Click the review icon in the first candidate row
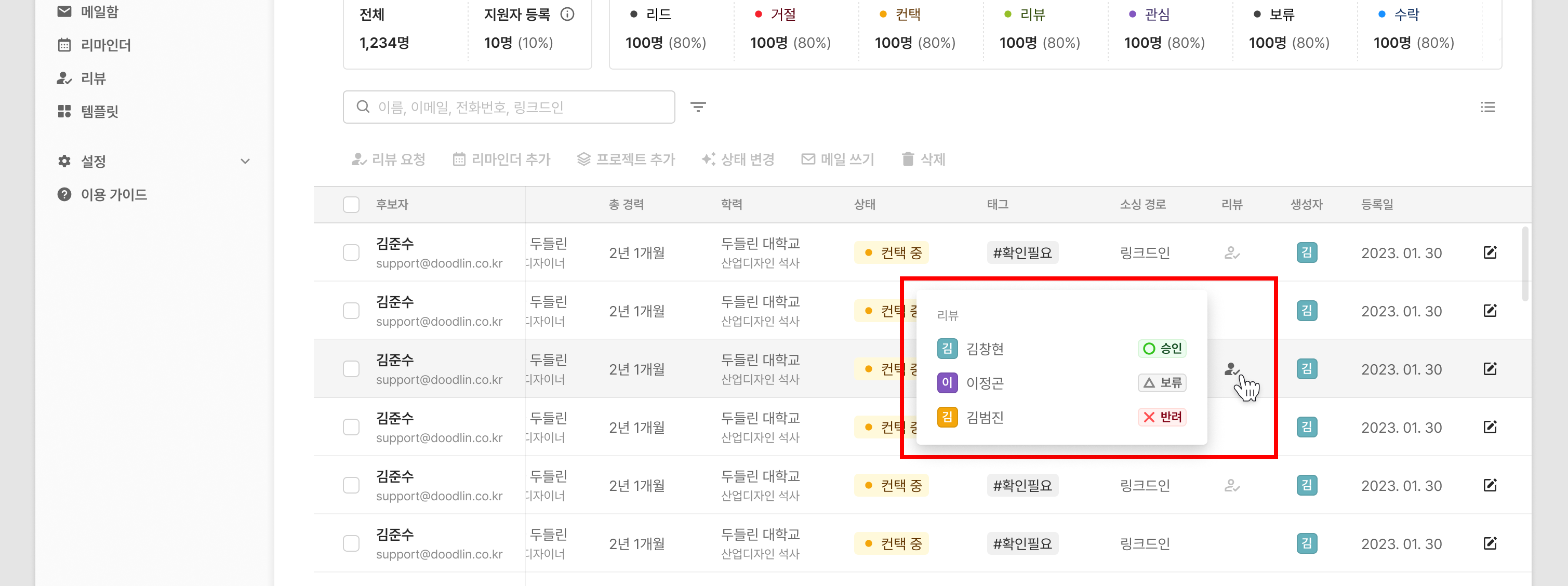Image resolution: width=1568 pixels, height=586 pixels. 1231,252
